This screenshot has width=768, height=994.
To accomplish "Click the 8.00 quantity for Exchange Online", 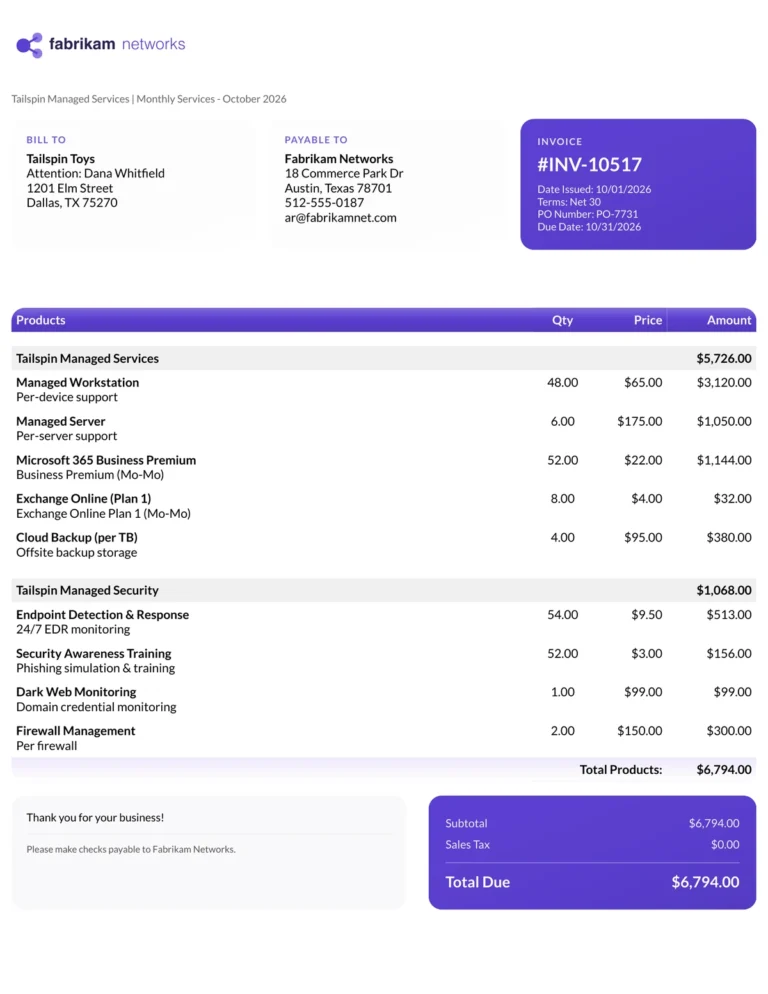I will [563, 499].
